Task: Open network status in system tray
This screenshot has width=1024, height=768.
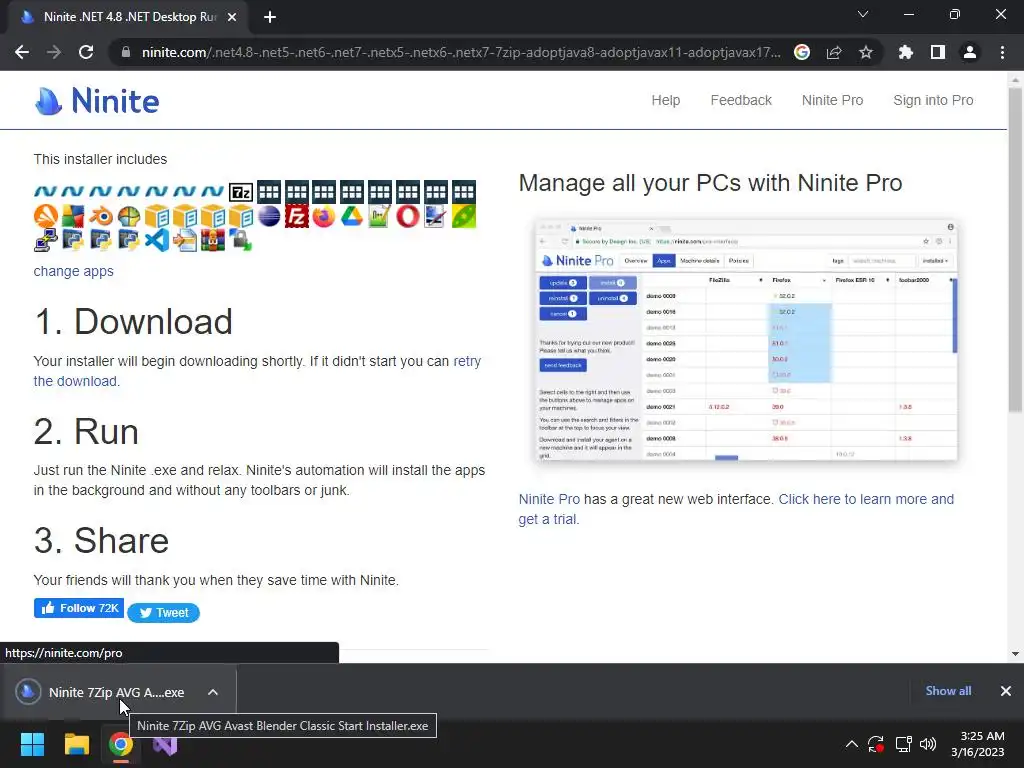Action: coord(903,744)
